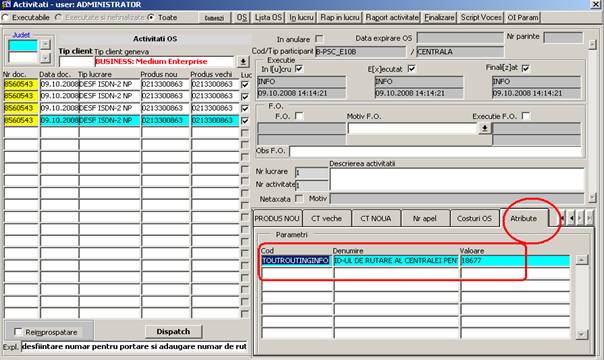
Task: Toggle Luc checkbox in the cyan highlighted row
Action: [245, 121]
